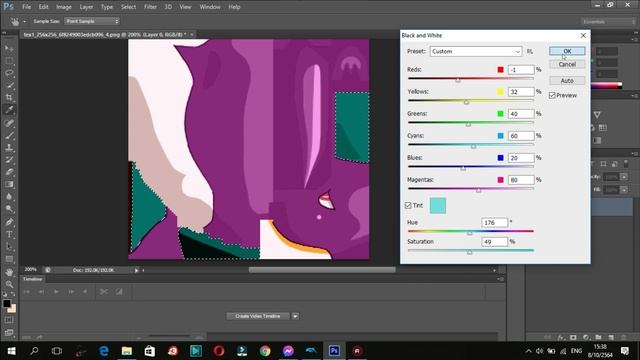Uncheck the Preview checkbox

pyautogui.click(x=552, y=95)
